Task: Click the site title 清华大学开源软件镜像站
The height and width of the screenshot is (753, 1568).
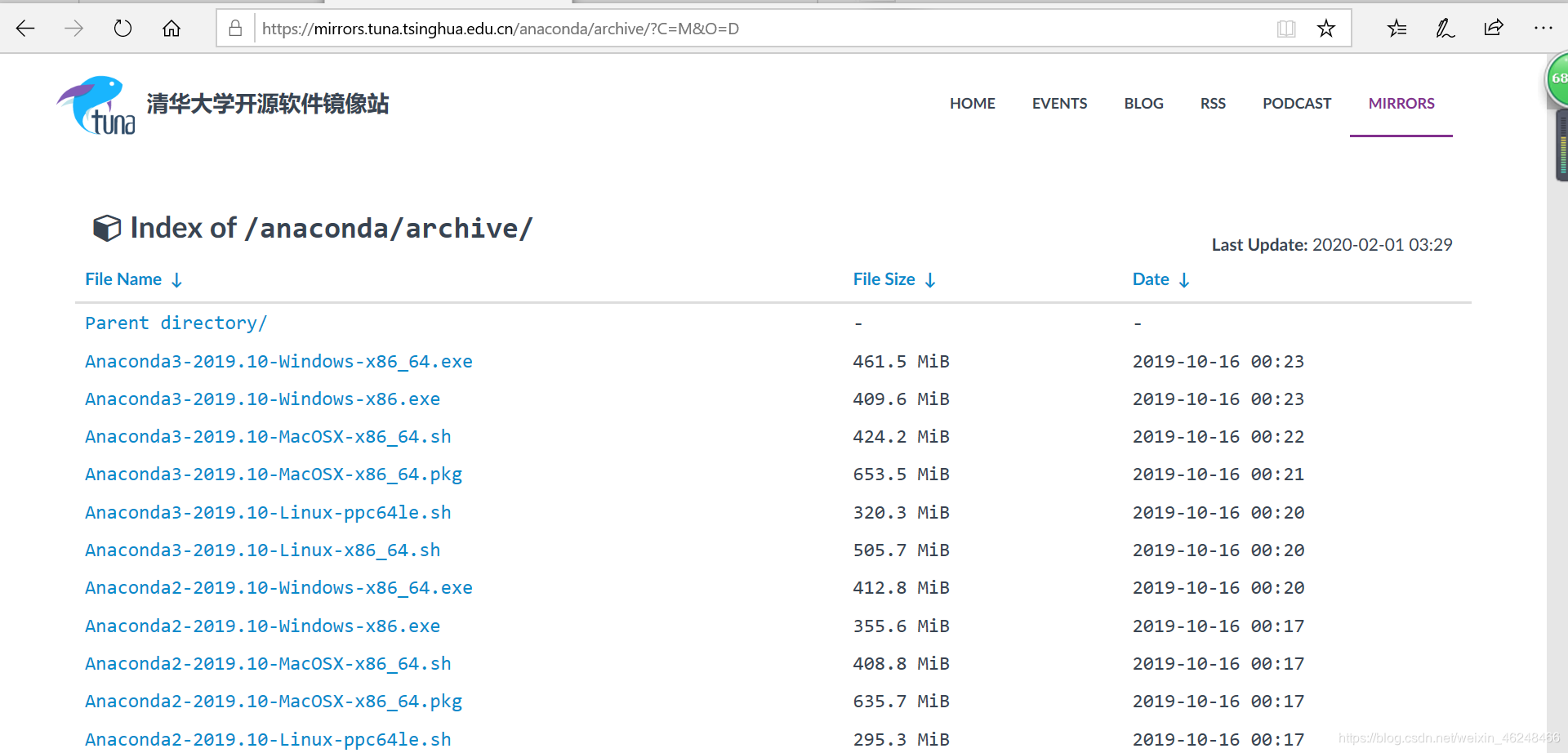Action: pyautogui.click(x=268, y=104)
